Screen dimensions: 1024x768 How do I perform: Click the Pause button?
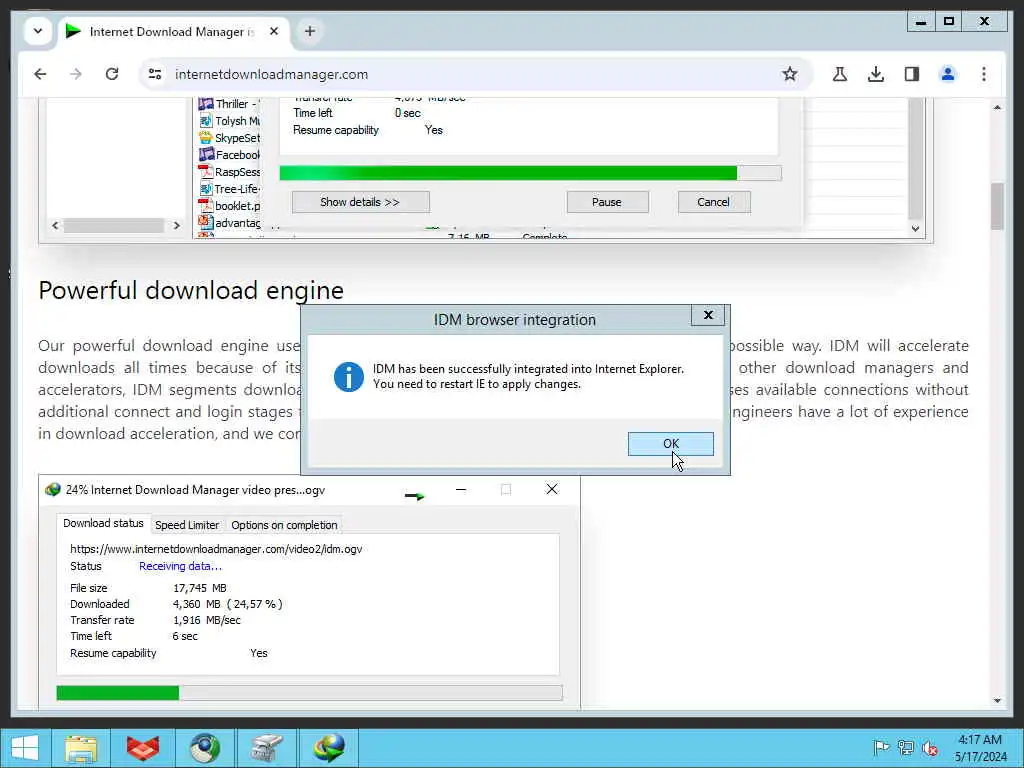click(x=607, y=202)
